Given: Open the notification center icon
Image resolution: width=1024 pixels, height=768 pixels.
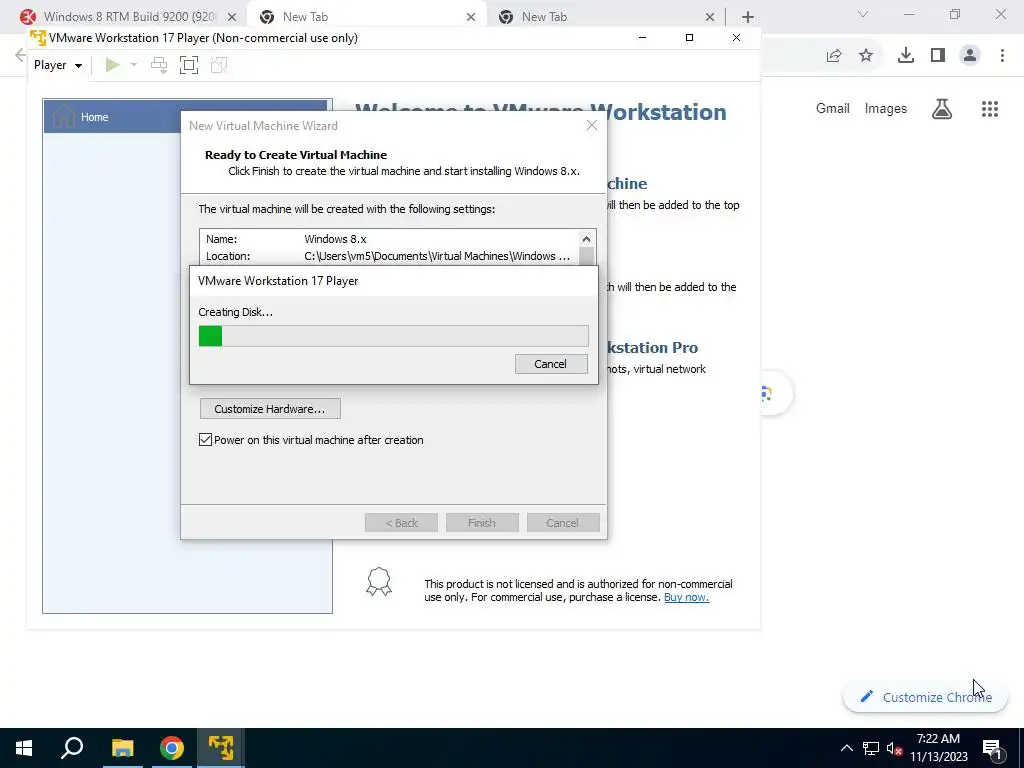Looking at the screenshot, I should point(992,748).
